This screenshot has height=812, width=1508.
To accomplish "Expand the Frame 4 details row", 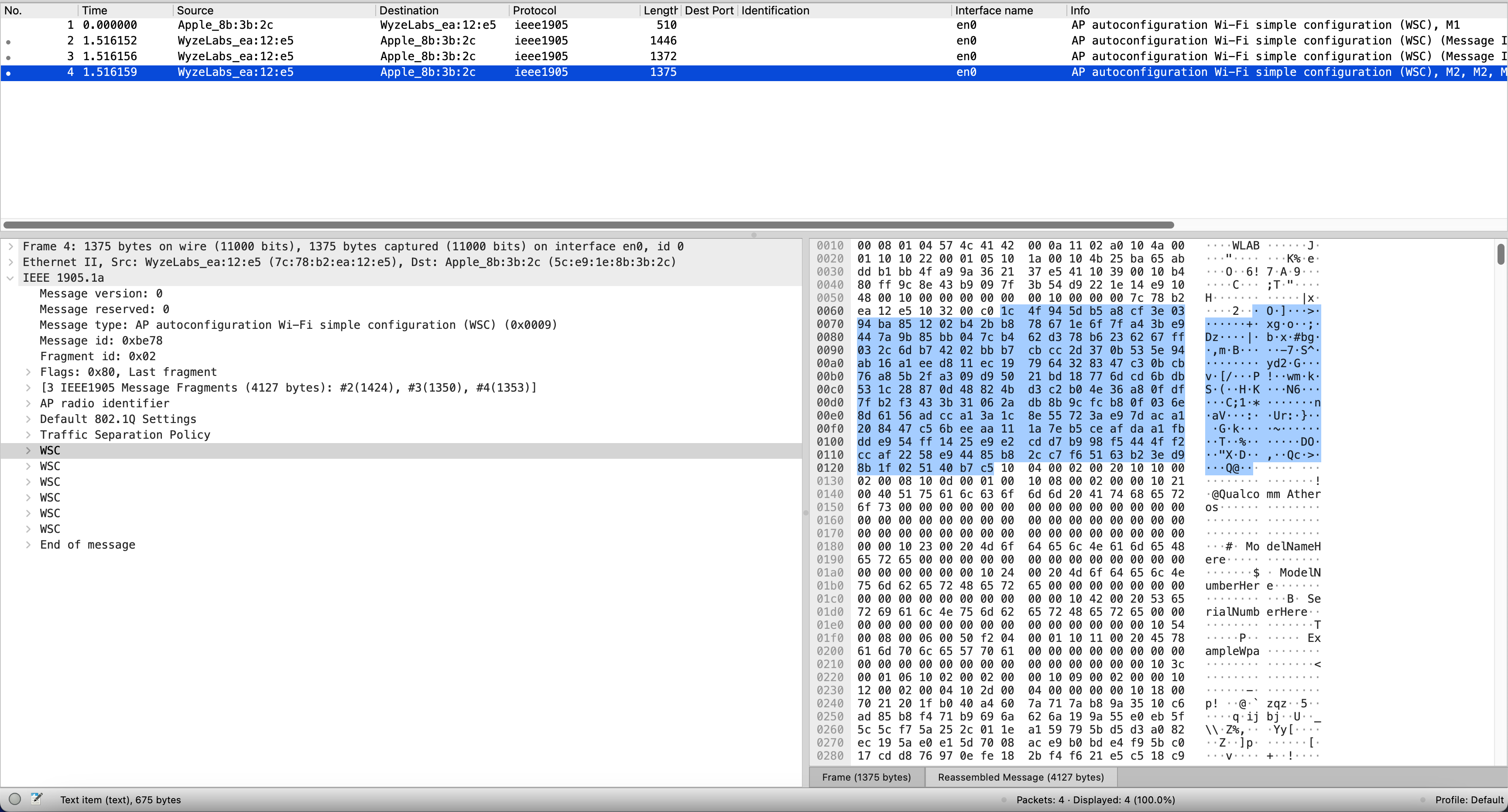I will pyautogui.click(x=10, y=246).
